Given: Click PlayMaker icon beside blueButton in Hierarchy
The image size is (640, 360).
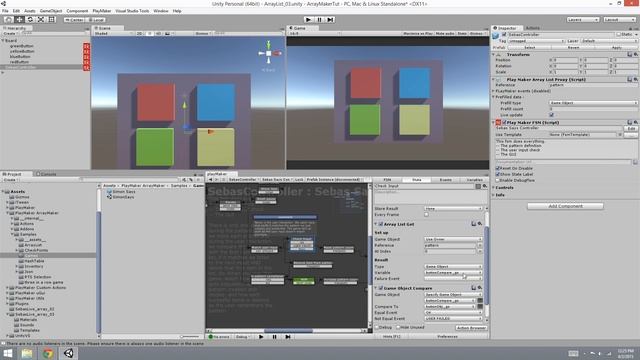Looking at the screenshot, I should (x=87, y=57).
